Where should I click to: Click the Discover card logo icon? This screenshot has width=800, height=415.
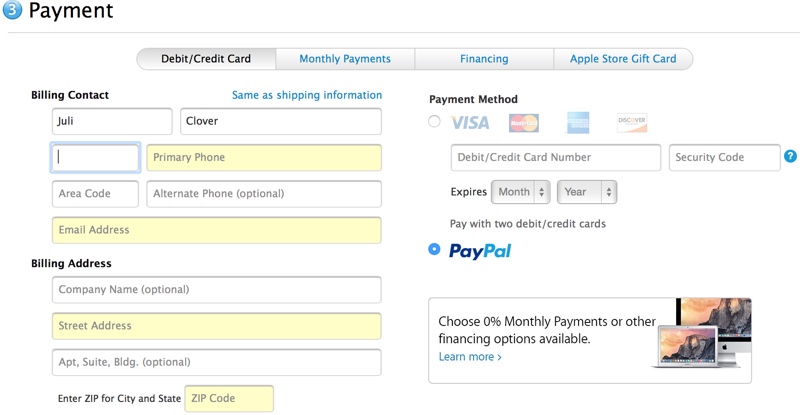pos(632,123)
